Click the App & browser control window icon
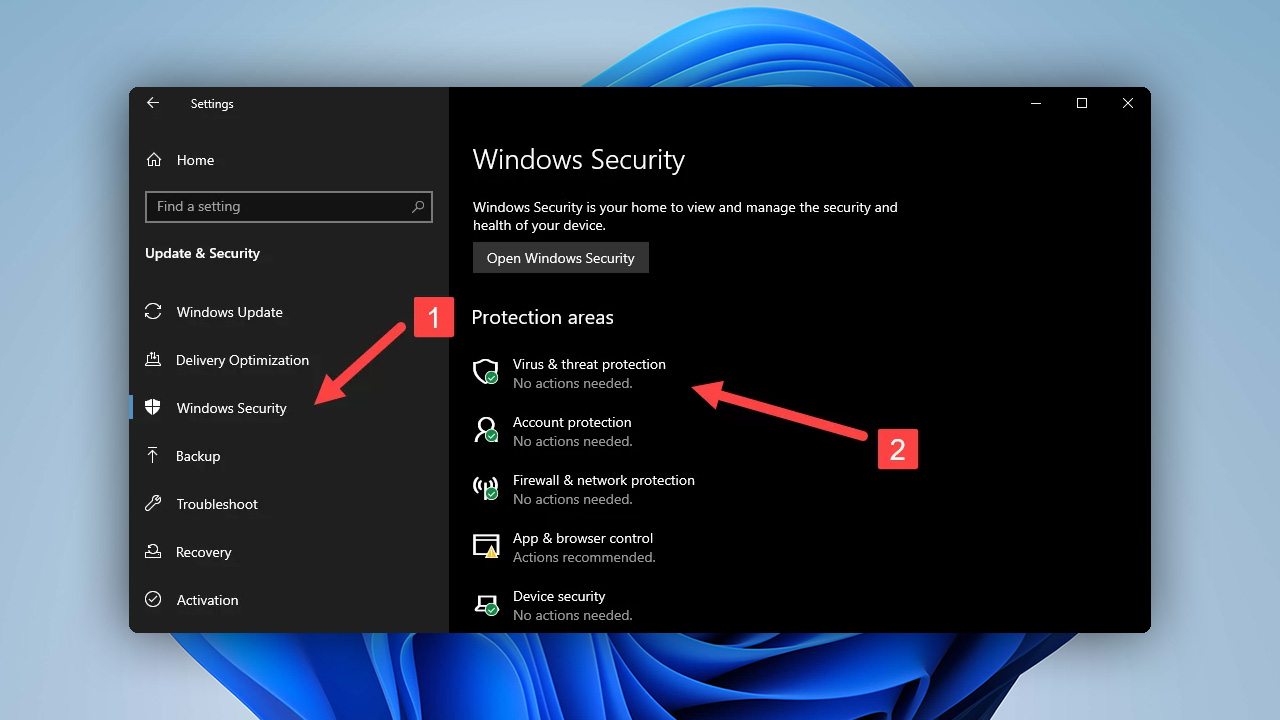This screenshot has width=1280, height=720. tap(485, 546)
